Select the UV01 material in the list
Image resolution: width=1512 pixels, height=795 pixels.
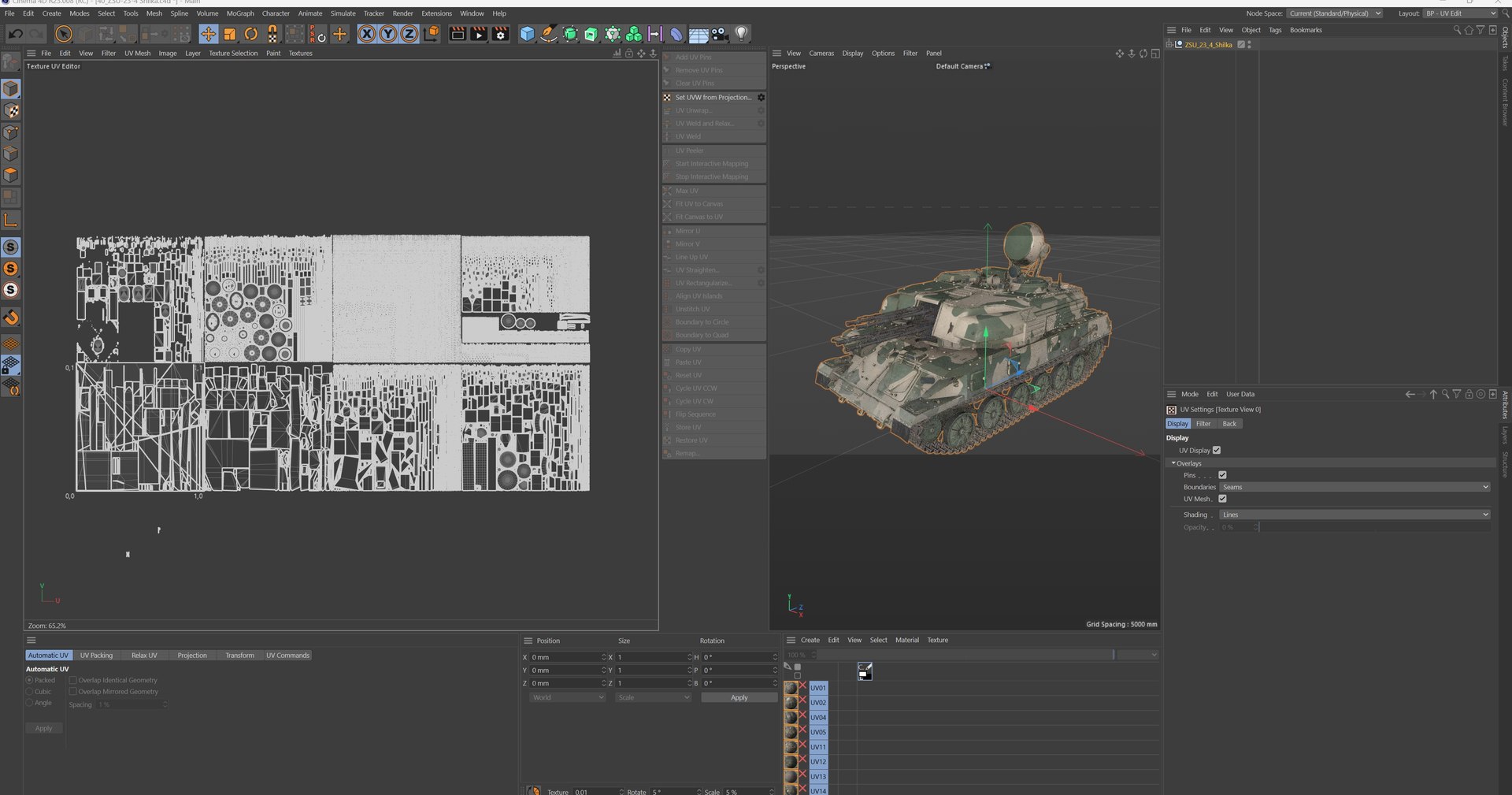click(x=818, y=688)
